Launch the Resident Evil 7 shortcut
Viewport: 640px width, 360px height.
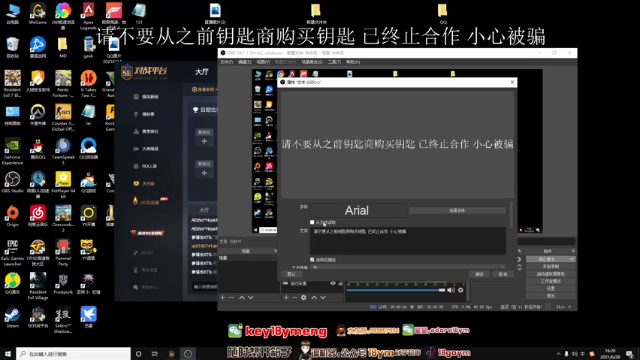[13, 83]
